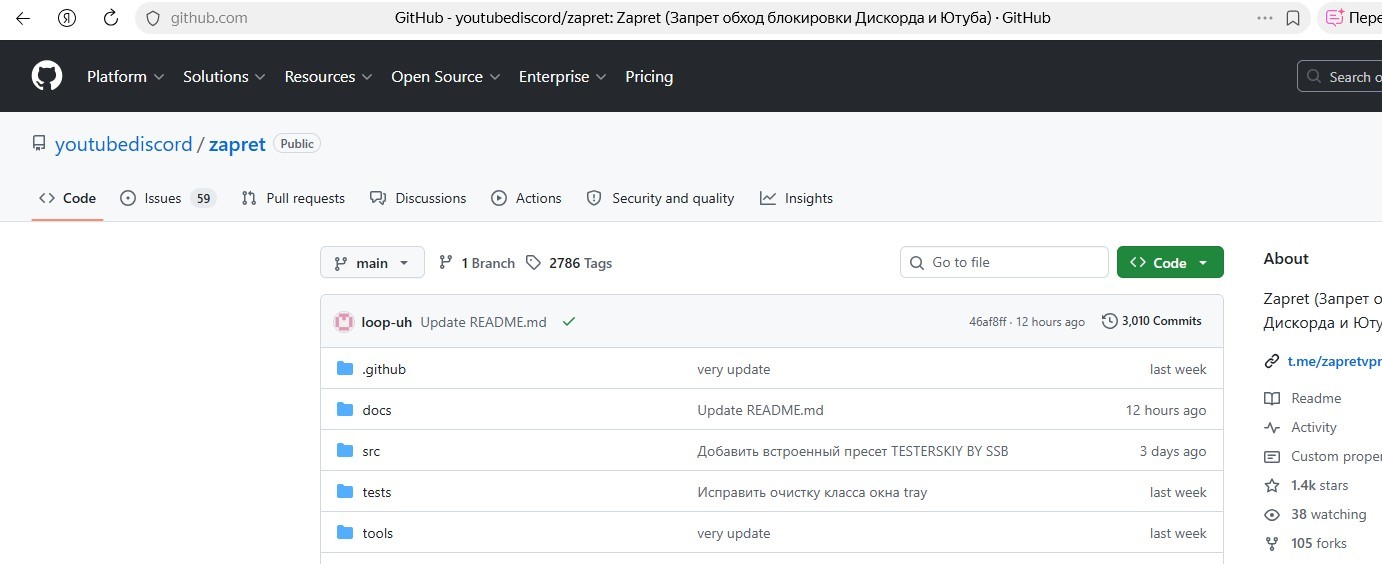This screenshot has height=564, width=1382.
Task: Switch to the Pull requests tab
Action: 293,198
